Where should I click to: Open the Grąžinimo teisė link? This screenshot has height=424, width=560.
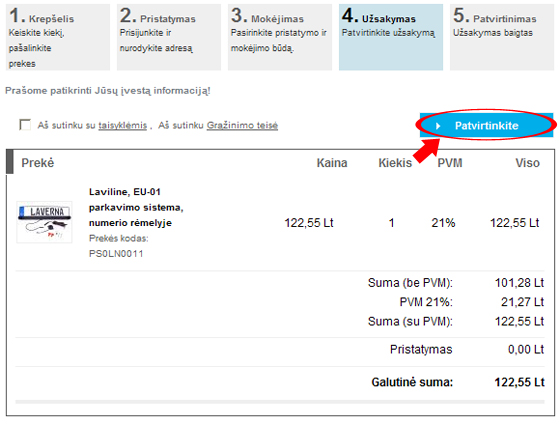point(242,125)
